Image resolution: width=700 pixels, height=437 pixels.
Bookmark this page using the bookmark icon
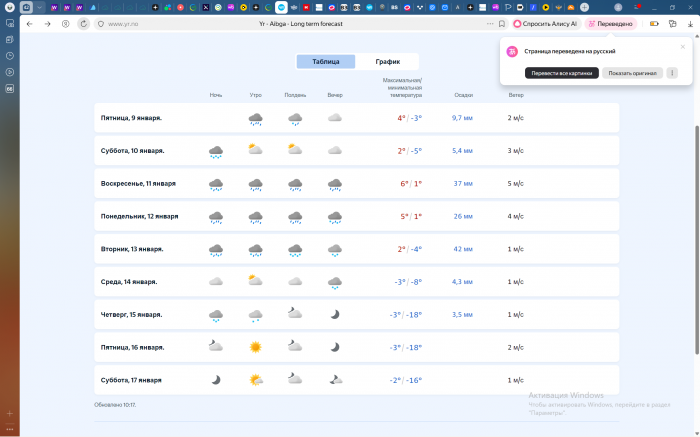(501, 23)
